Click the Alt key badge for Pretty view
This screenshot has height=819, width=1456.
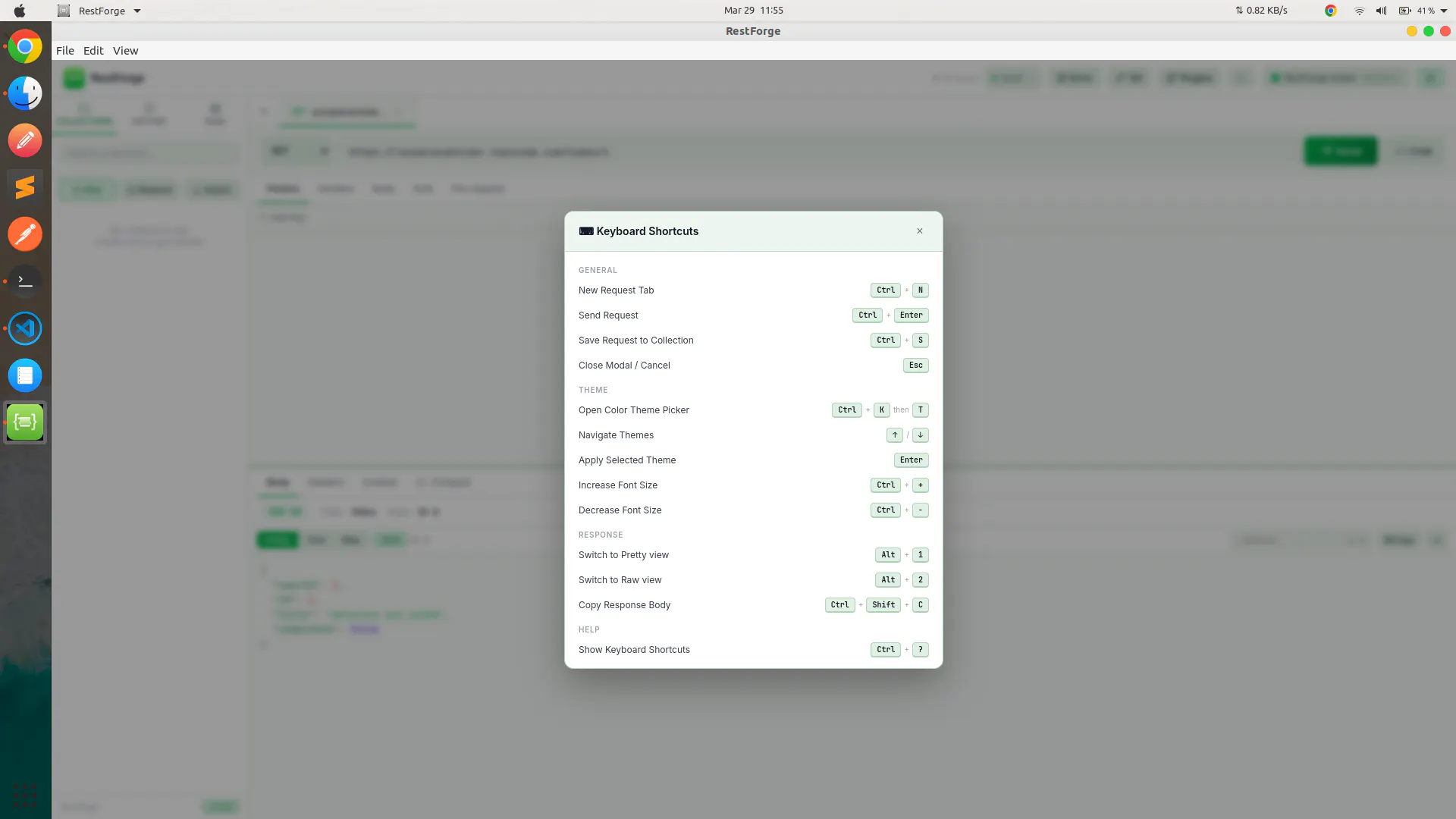click(888, 555)
